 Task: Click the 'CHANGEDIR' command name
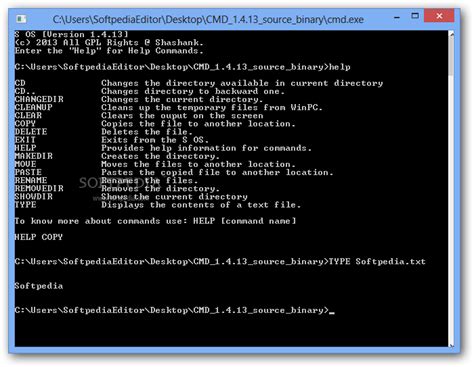[39, 99]
